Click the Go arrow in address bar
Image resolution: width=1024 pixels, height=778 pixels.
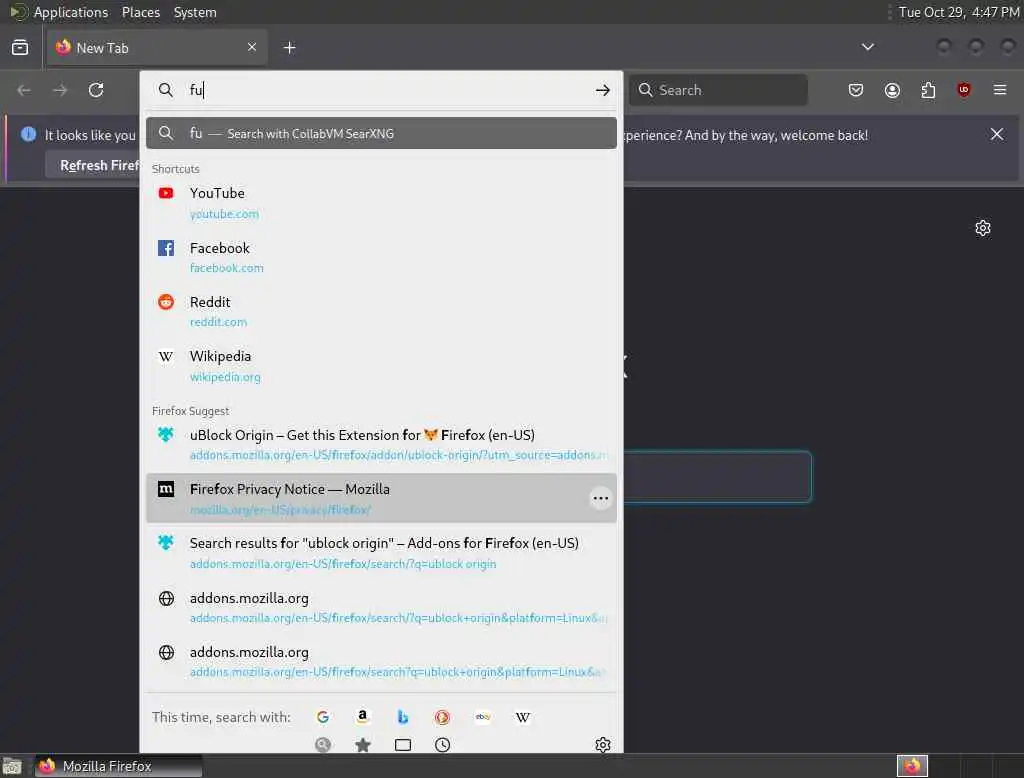coord(603,90)
